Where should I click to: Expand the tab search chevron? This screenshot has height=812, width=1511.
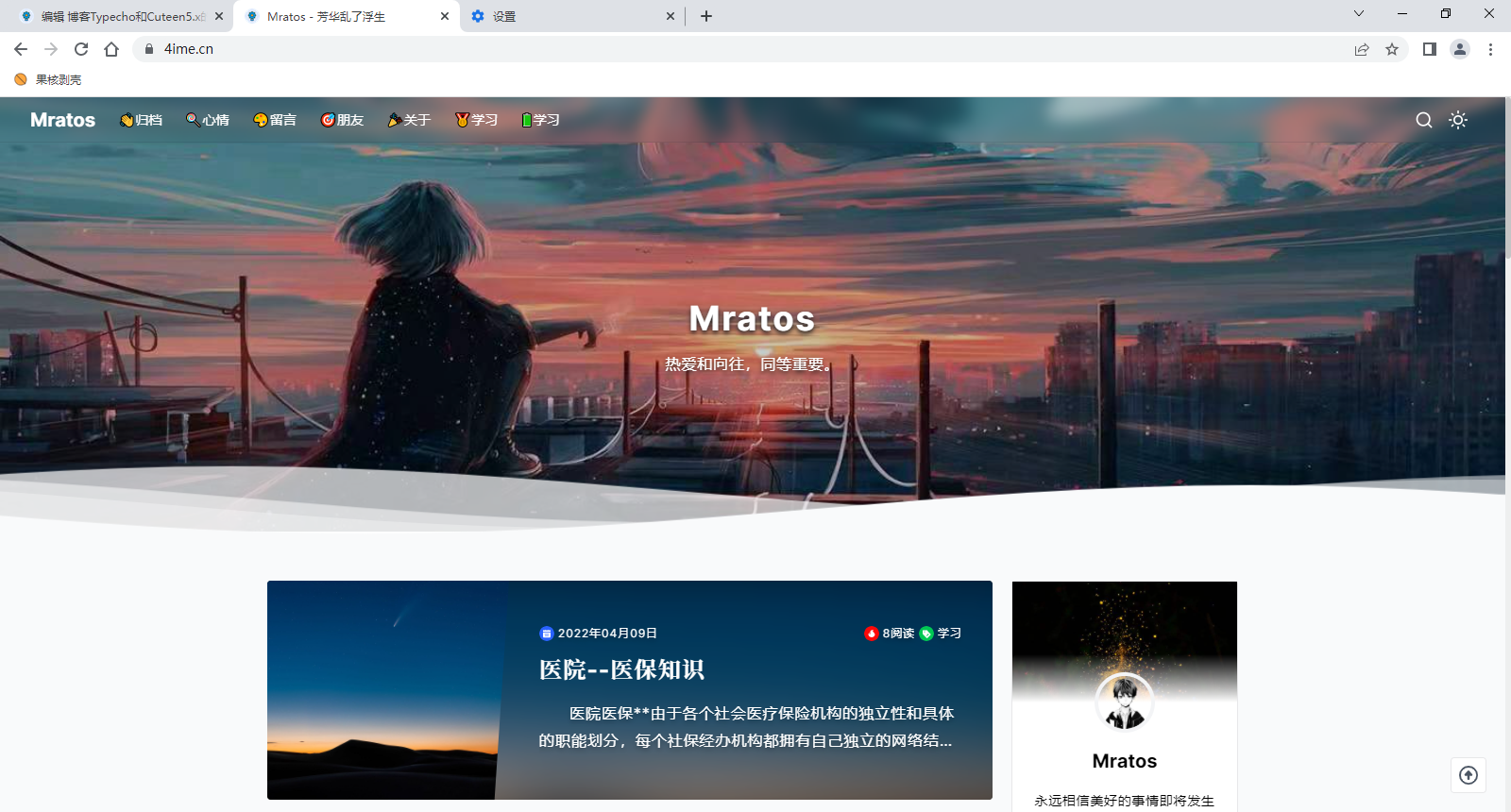click(x=1359, y=13)
